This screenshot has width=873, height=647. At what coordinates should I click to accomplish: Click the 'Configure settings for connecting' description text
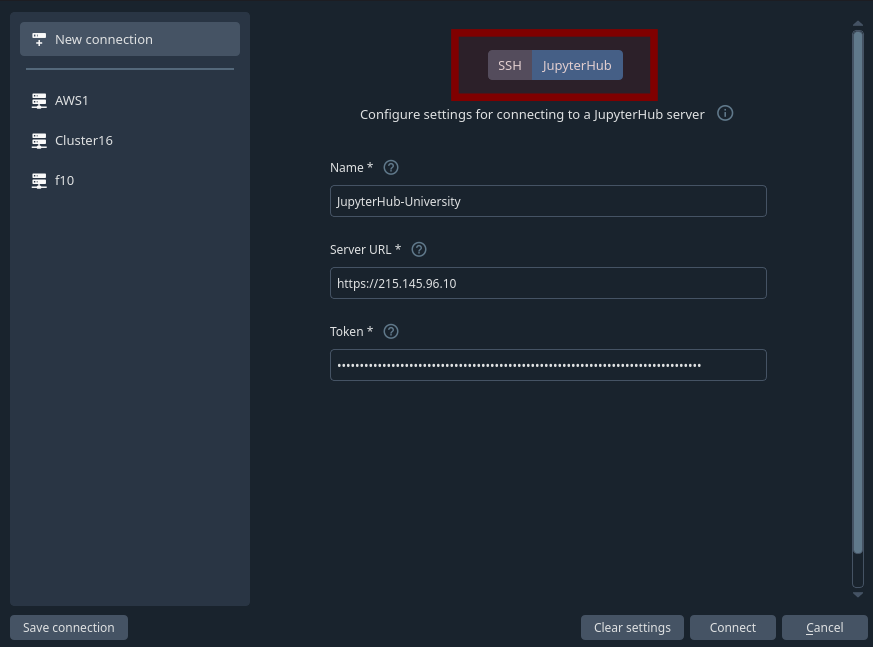pyautogui.click(x=532, y=115)
